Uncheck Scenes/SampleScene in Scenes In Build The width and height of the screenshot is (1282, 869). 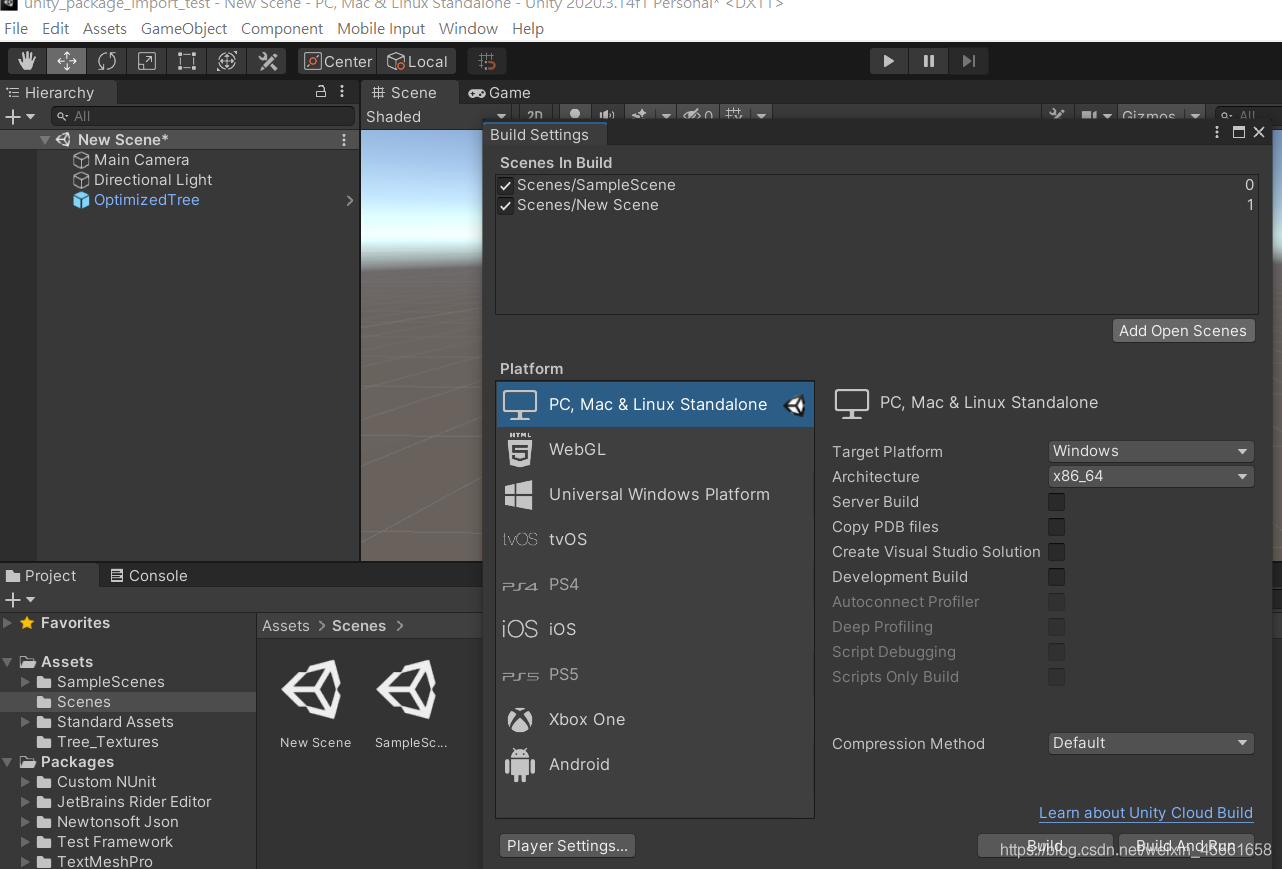(506, 185)
